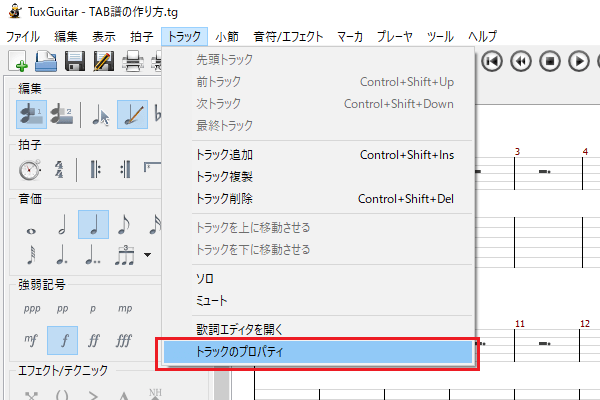This screenshot has height=400, width=600.
Task: Select the half note duration
Action: point(62,224)
